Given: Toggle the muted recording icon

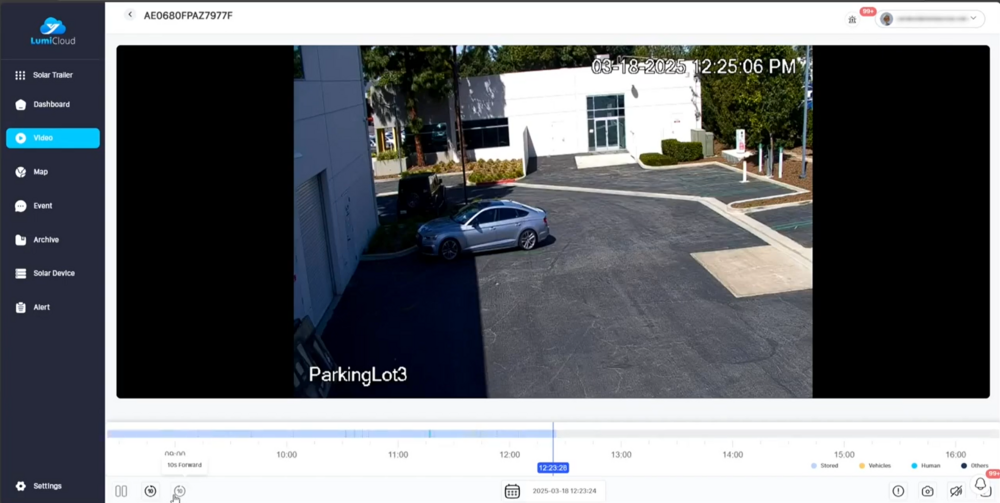Looking at the screenshot, I should [956, 491].
